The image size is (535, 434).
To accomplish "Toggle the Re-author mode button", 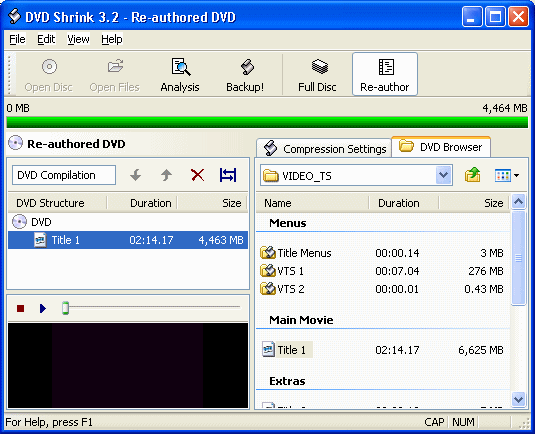I will coord(385,74).
